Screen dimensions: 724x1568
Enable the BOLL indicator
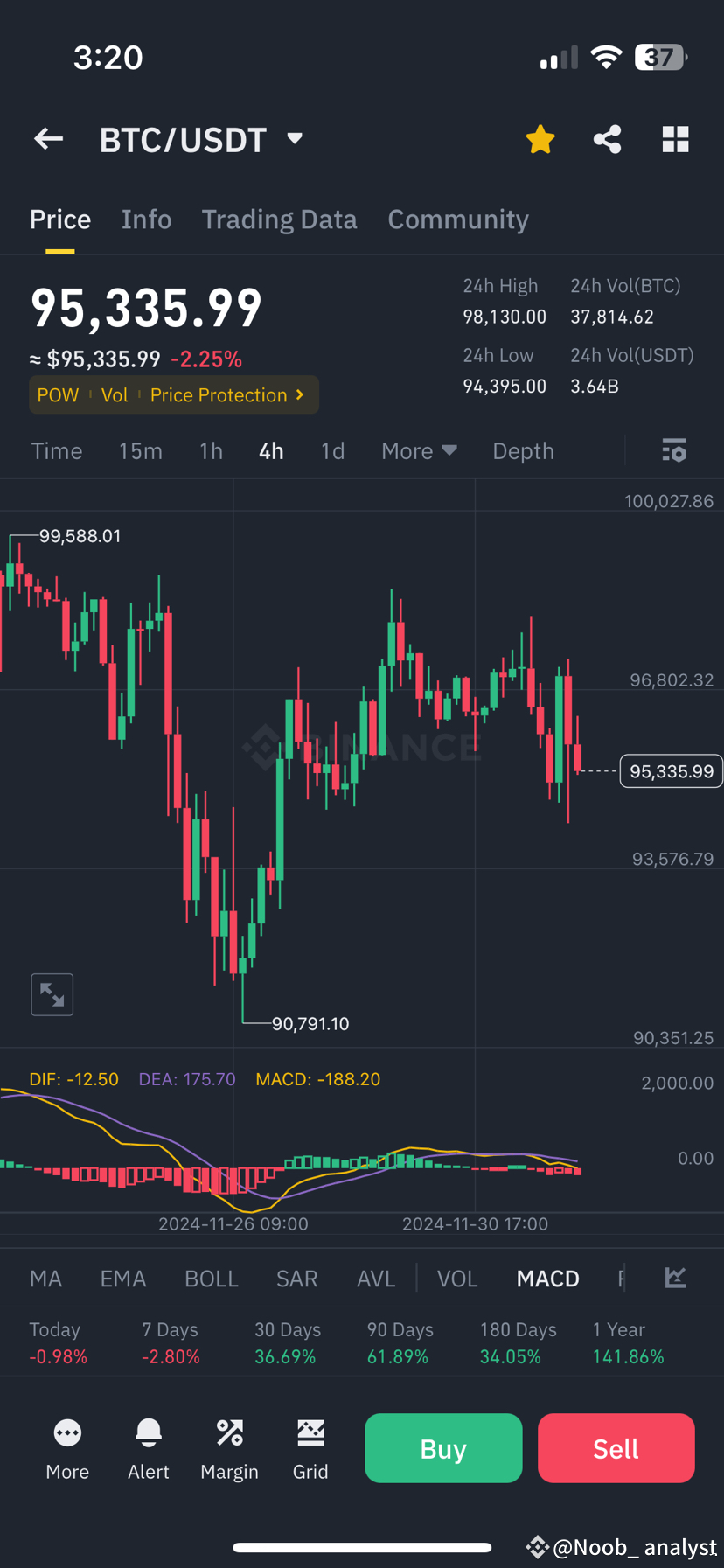(212, 1278)
